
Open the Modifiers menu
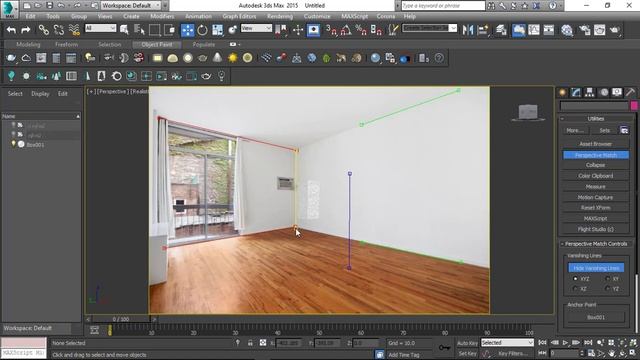(162, 16)
